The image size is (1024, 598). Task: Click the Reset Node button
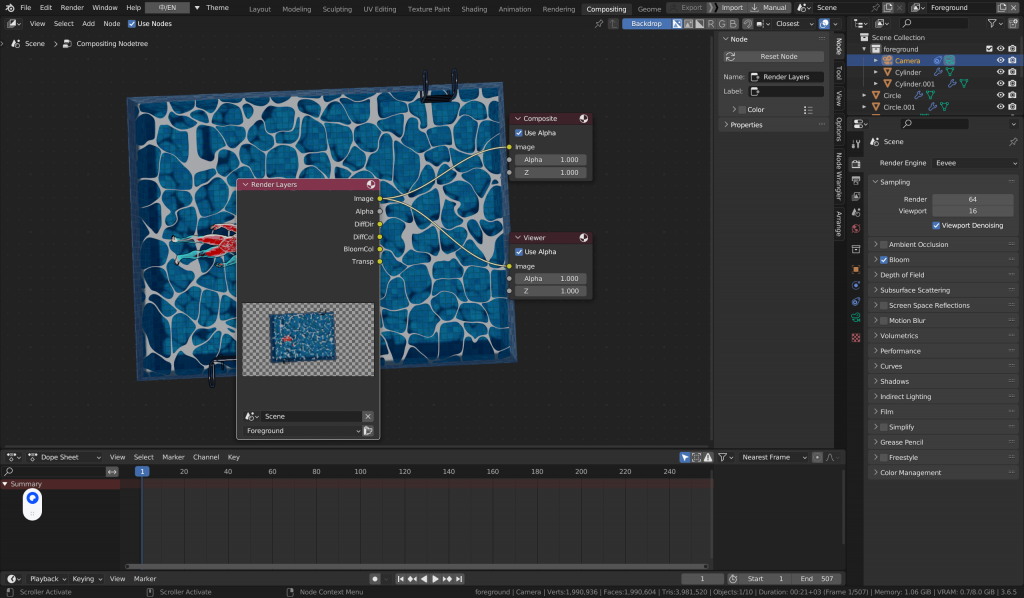point(778,57)
